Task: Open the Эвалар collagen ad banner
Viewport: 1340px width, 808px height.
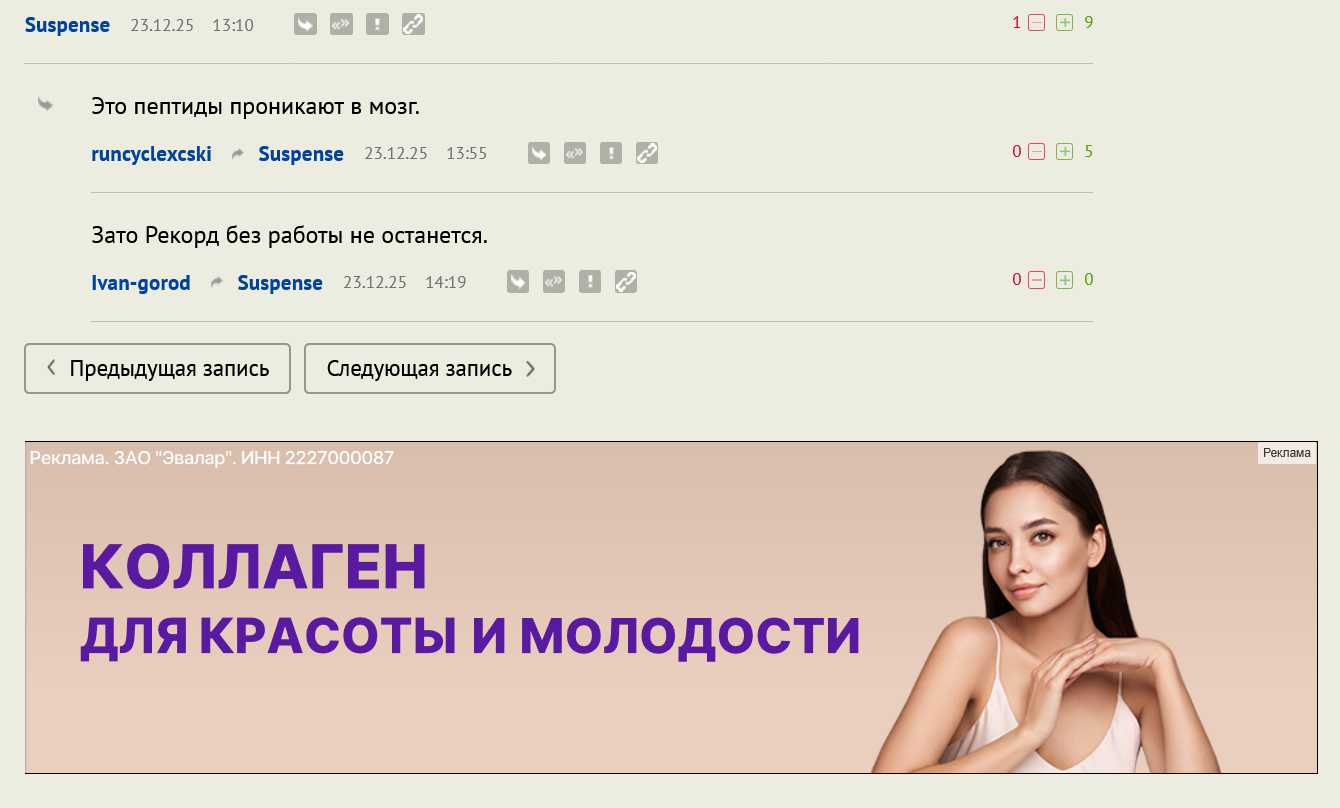Action: coord(671,607)
